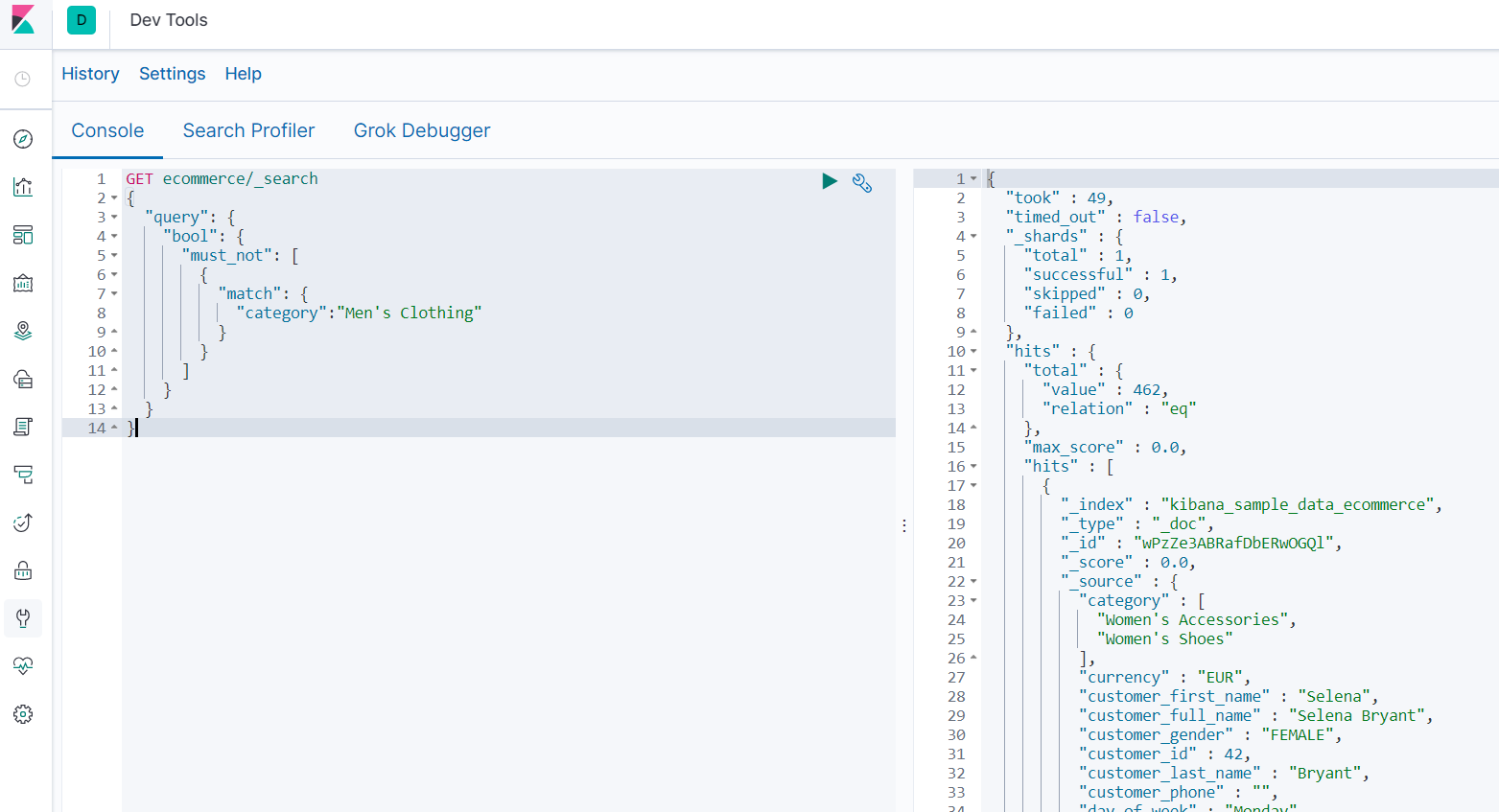Click the "max_score" : 0.0 line
The width and height of the screenshot is (1499, 812).
(1106, 447)
